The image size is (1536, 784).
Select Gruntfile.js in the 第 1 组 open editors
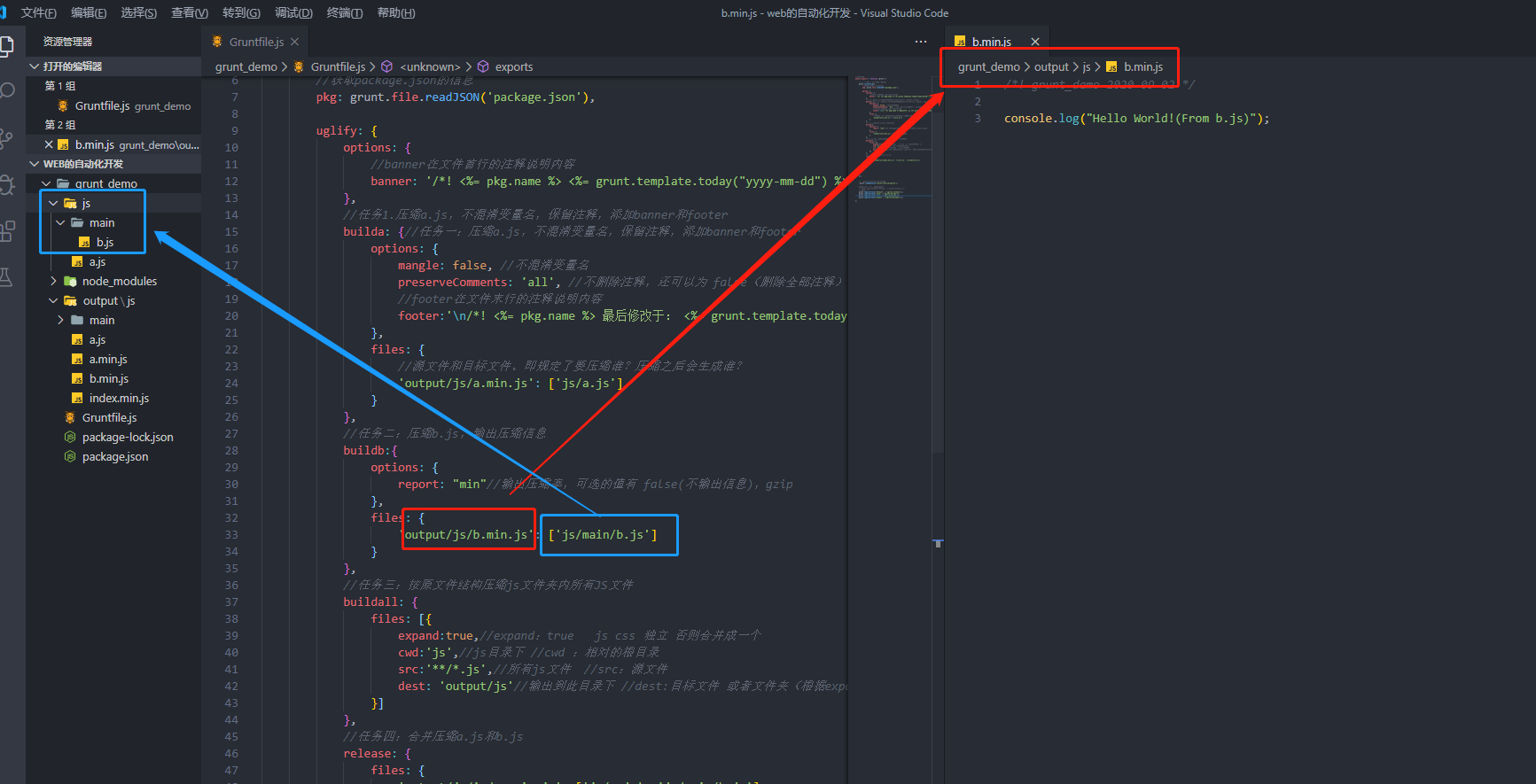(x=113, y=105)
